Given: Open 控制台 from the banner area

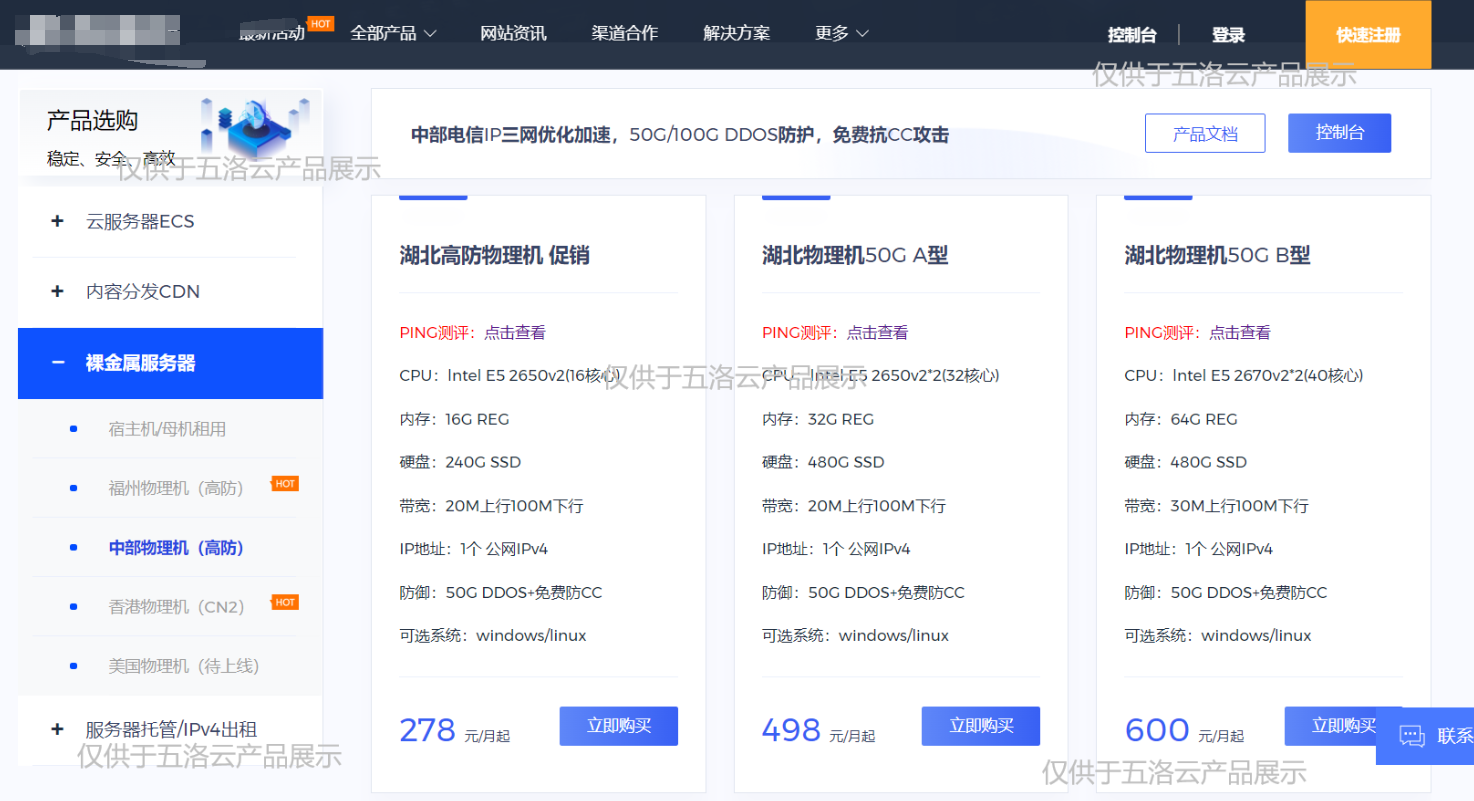Looking at the screenshot, I should [1339, 132].
